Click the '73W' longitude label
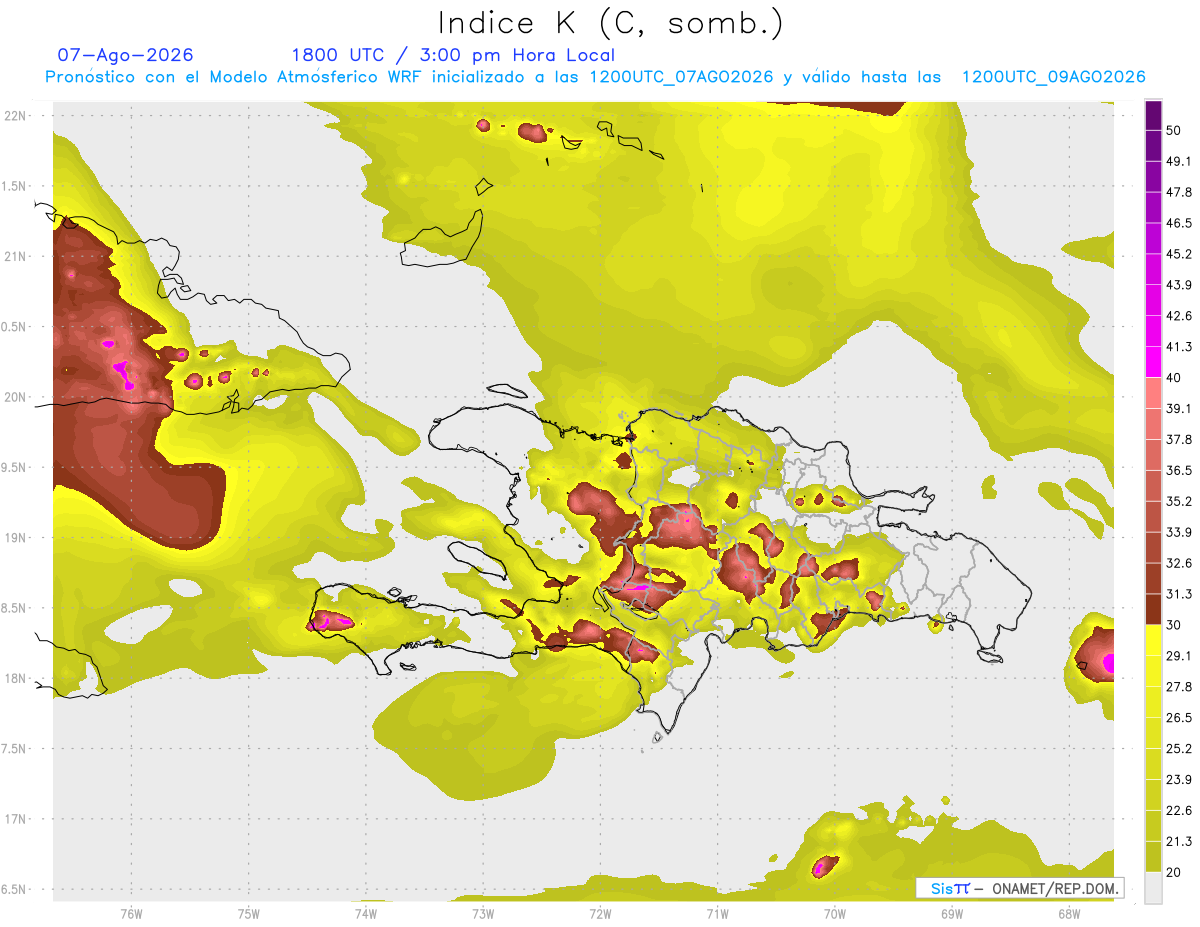Viewport: 1200px width, 927px height. [483, 914]
